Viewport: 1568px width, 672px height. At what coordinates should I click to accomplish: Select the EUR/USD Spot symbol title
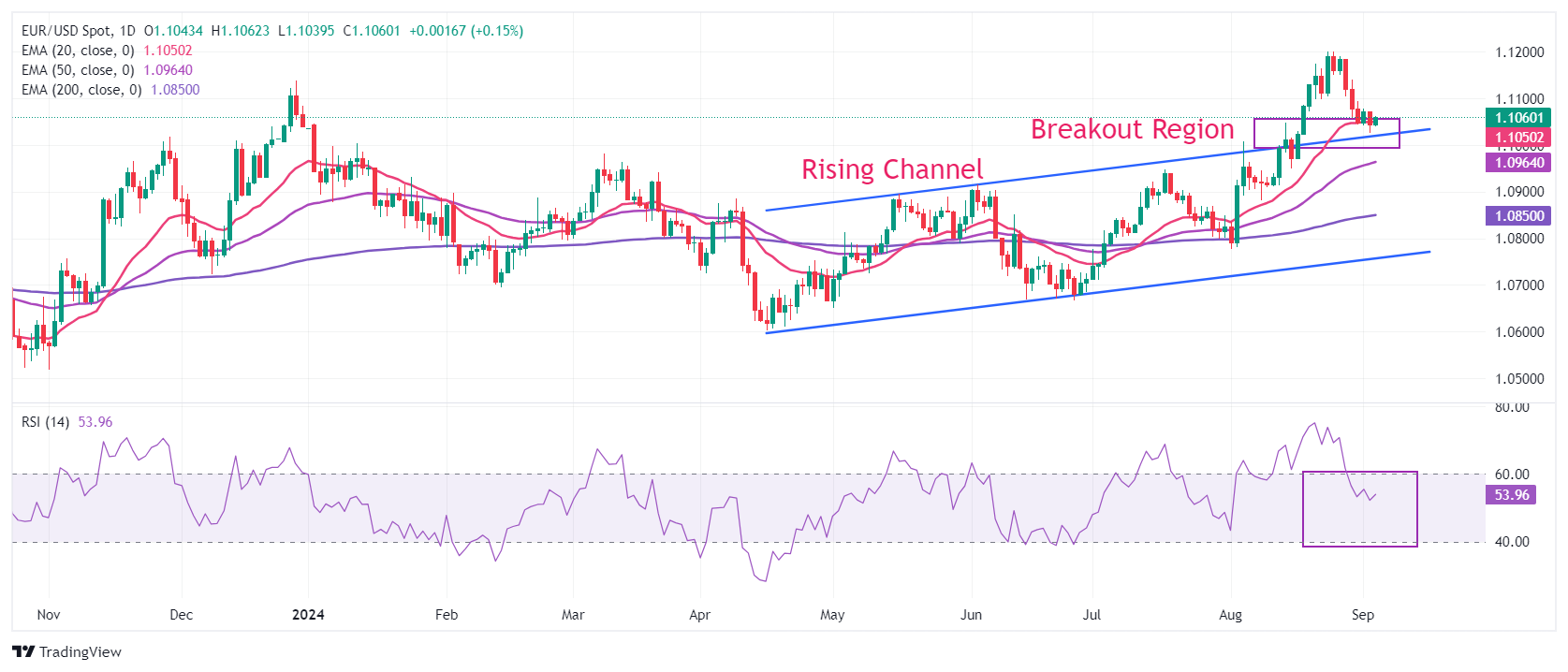tap(65, 31)
